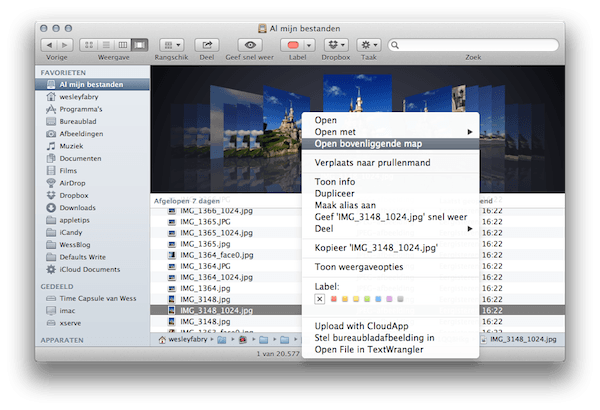
Task: Choose Dupliceer menu item
Action: (x=391, y=194)
